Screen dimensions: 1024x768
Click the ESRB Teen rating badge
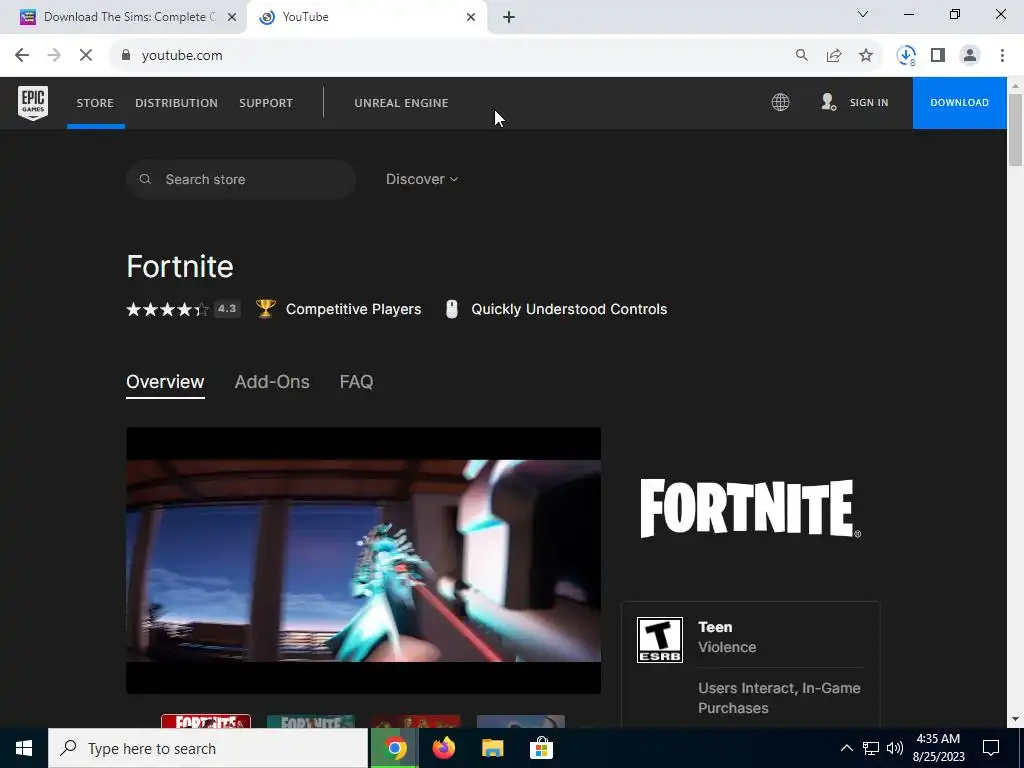pyautogui.click(x=660, y=640)
